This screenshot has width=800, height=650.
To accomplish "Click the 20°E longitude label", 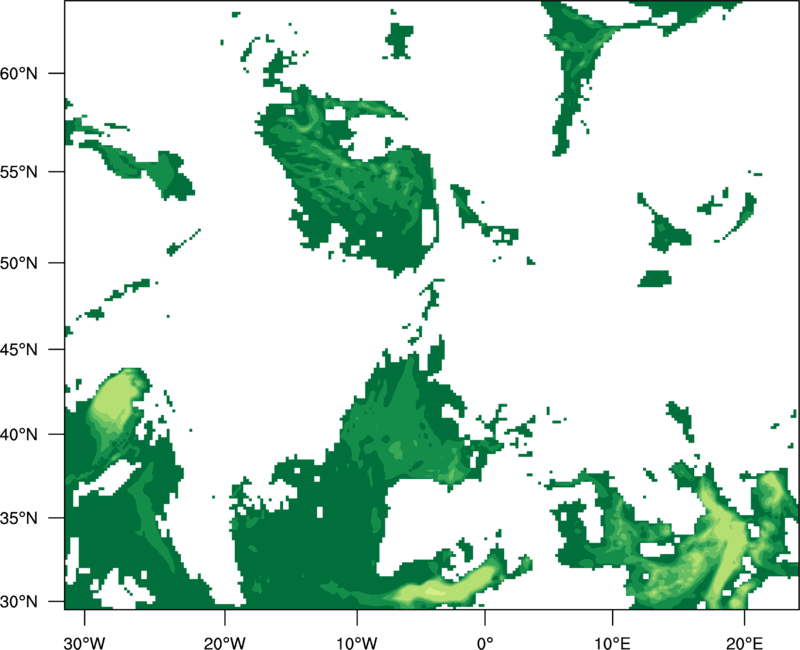I will click(x=744, y=643).
